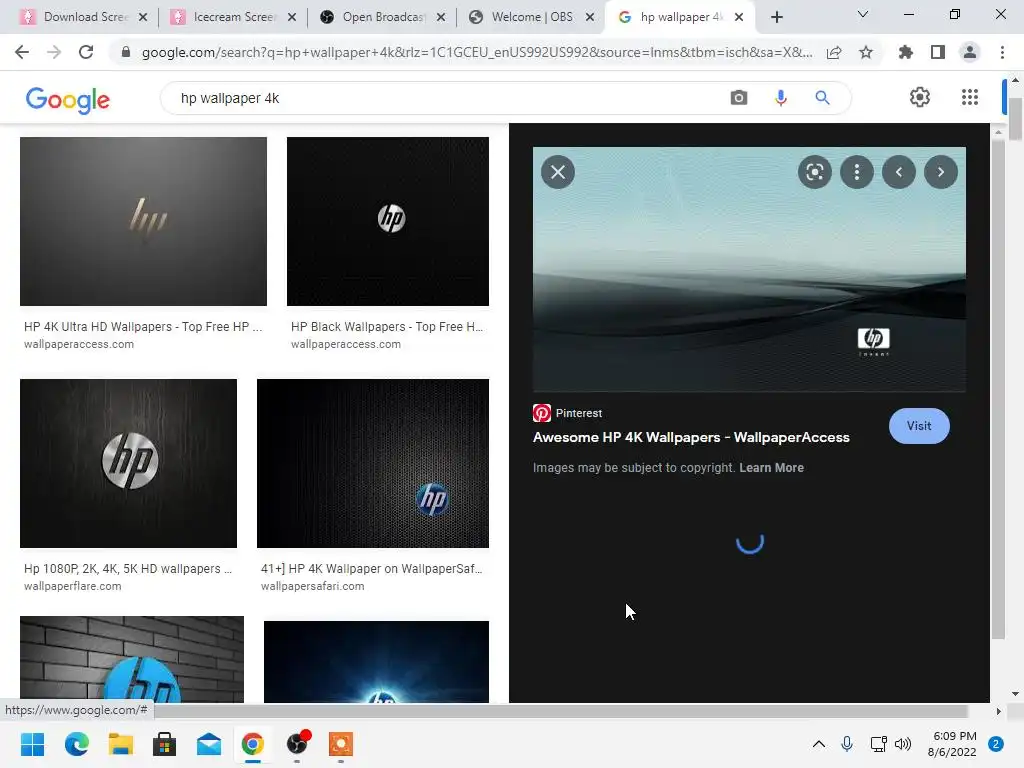Open Google quick settings gear
This screenshot has height=768, width=1024.
click(x=920, y=97)
